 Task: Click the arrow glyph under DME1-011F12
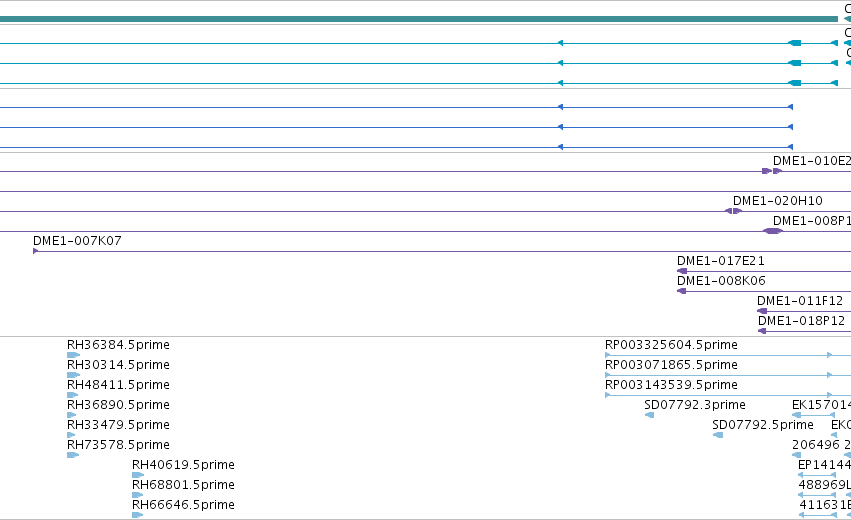762,311
